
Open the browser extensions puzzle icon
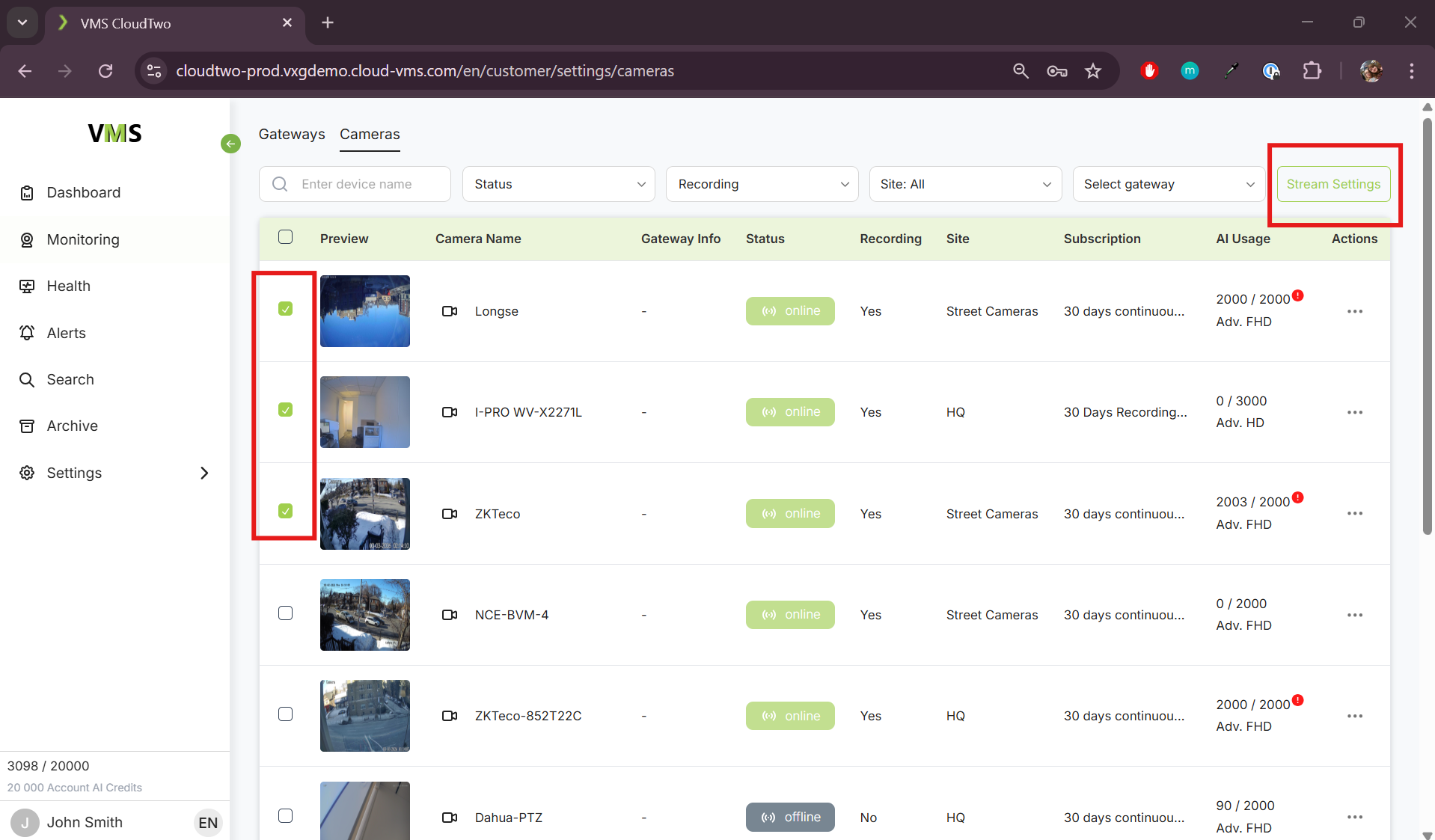click(1312, 71)
